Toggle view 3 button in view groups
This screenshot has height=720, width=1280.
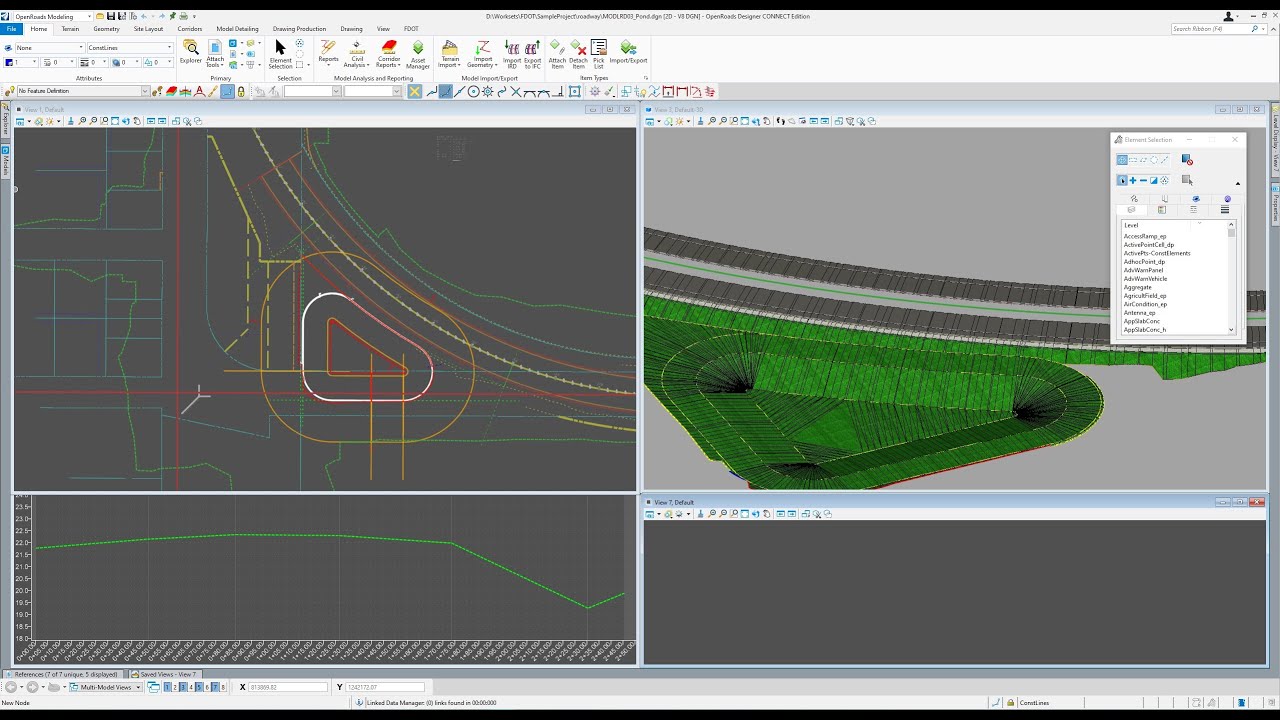(x=183, y=687)
